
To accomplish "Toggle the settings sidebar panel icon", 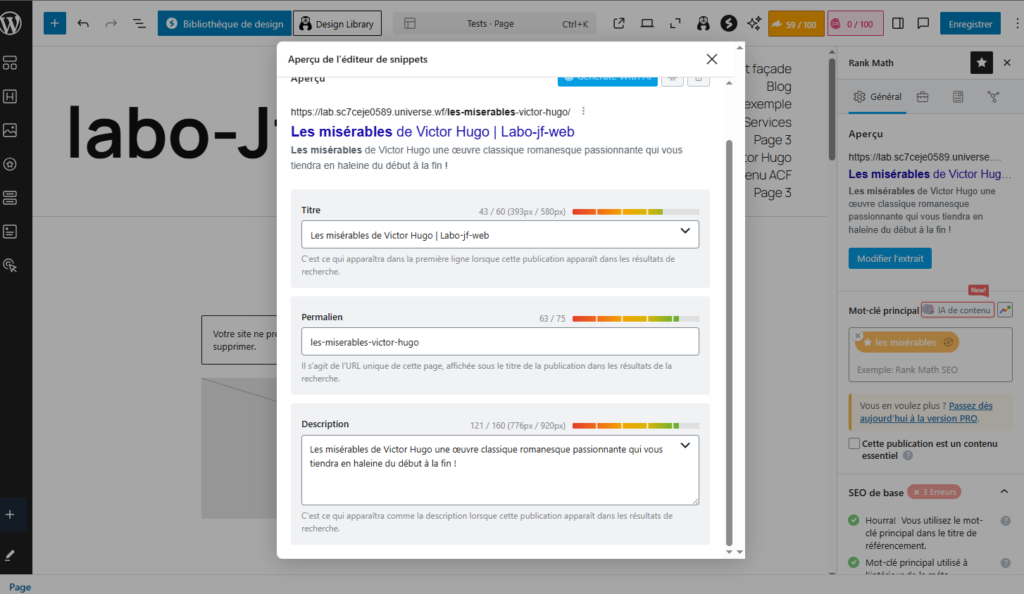I will pos(898,23).
